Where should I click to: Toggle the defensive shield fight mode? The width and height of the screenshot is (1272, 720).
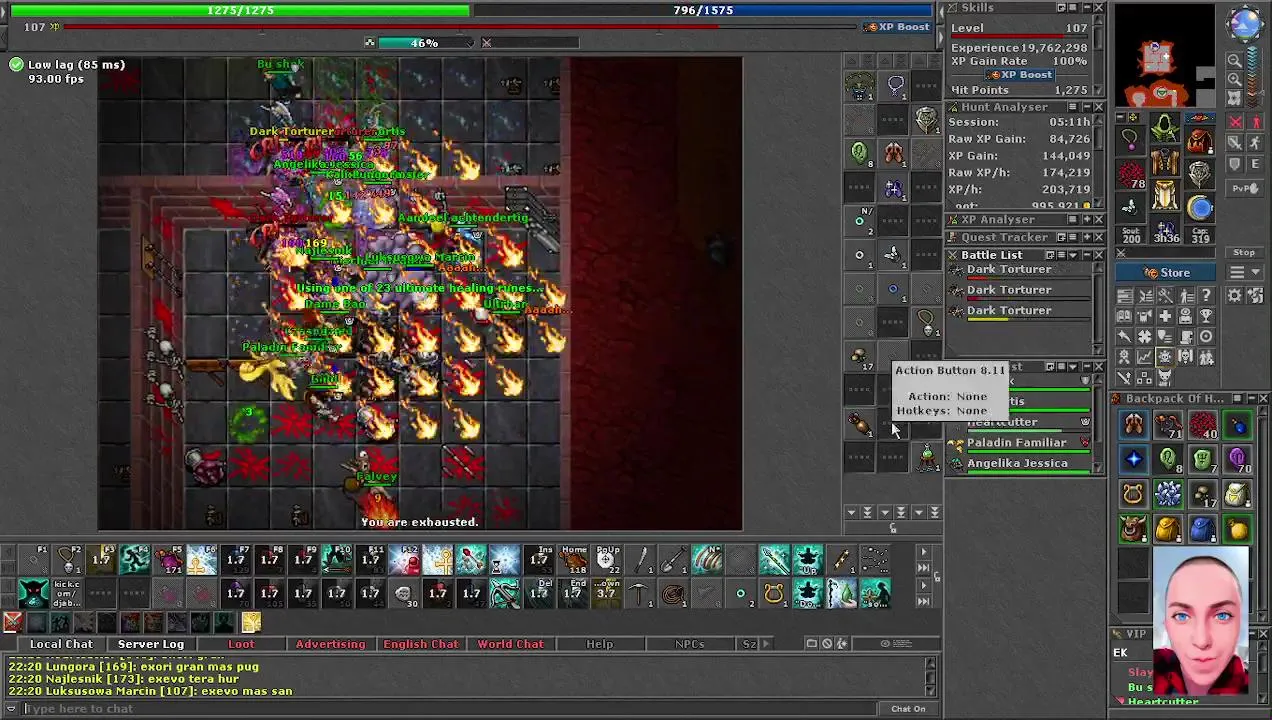pos(1236,164)
